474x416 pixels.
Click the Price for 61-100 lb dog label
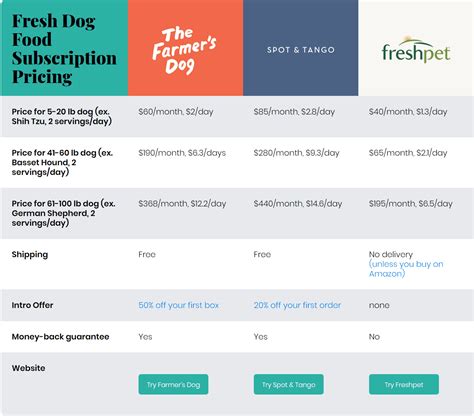pos(63,213)
